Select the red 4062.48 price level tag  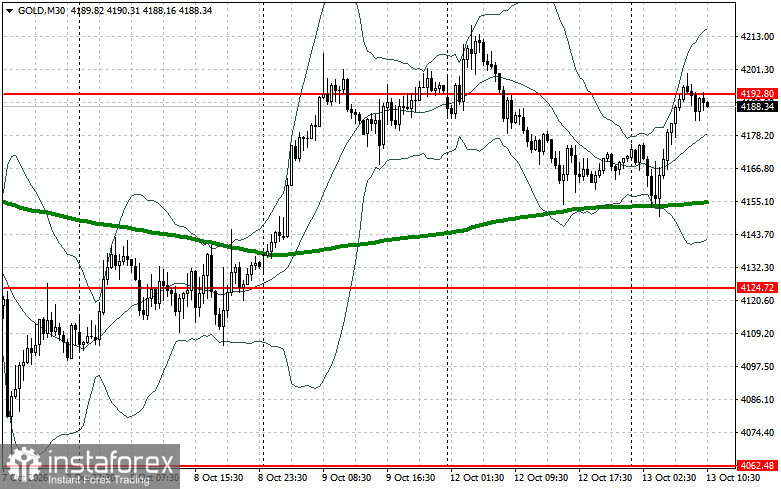[757, 466]
